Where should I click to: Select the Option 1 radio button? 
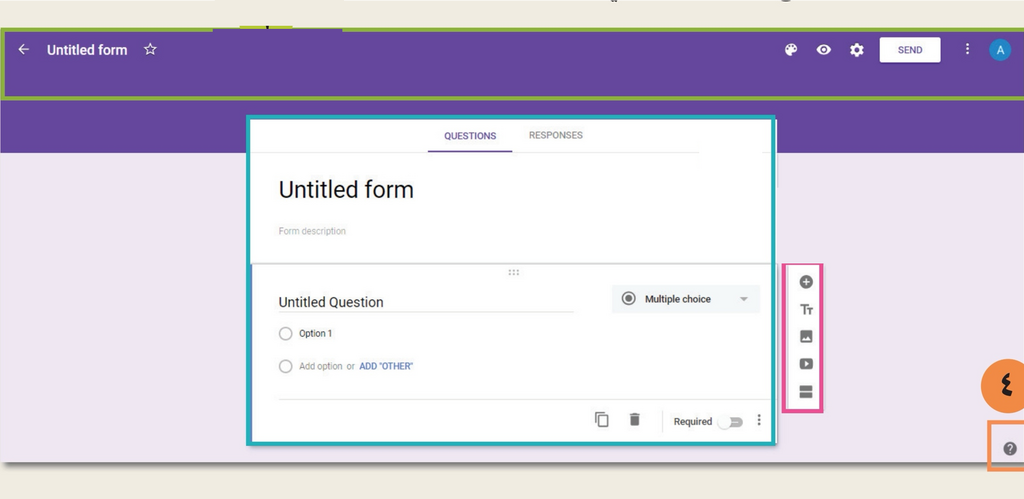pyautogui.click(x=285, y=334)
